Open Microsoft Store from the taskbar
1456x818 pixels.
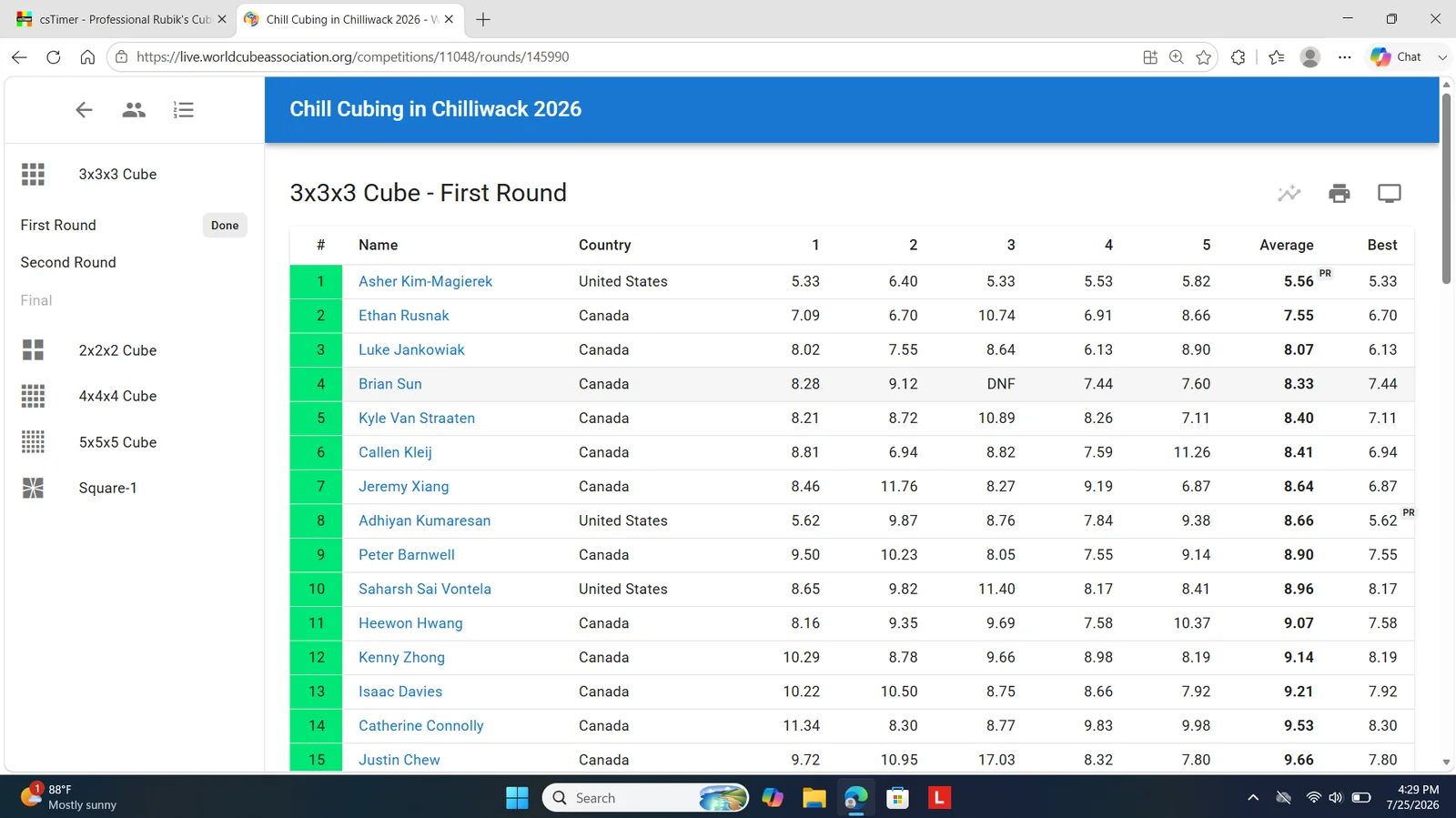(898, 798)
